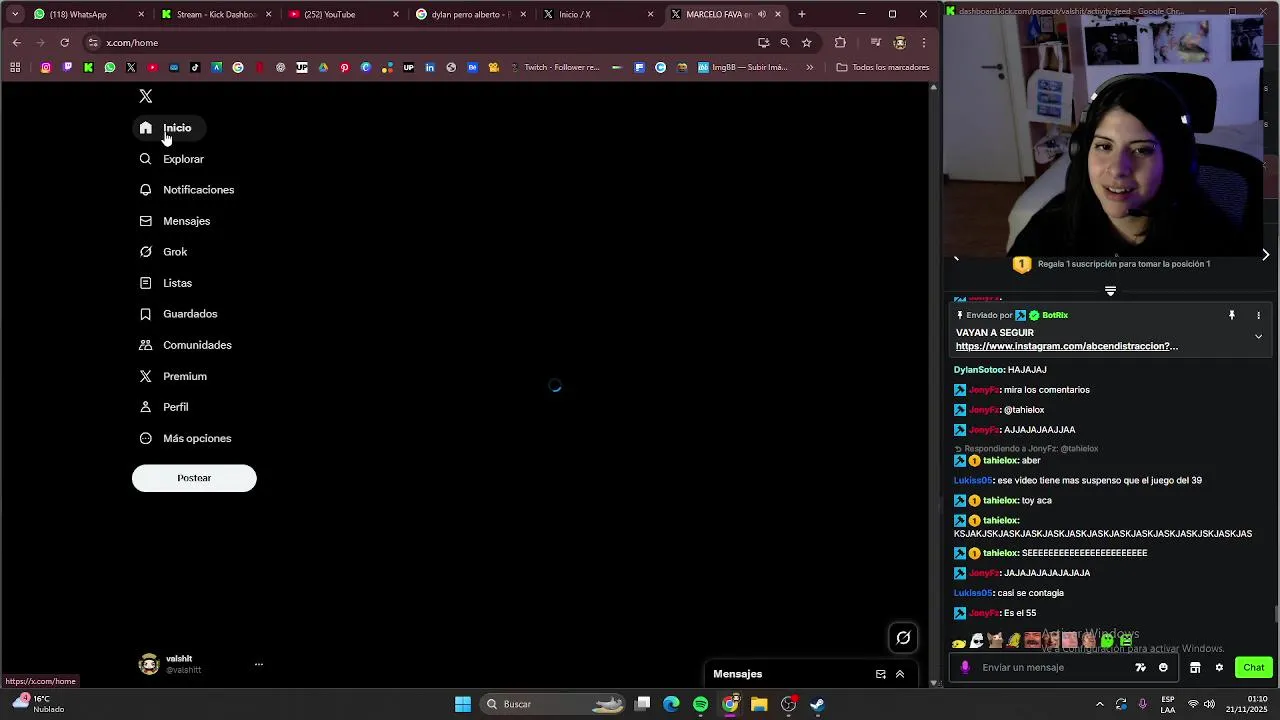Open the Twitch - Follower bookmark

[x=554, y=68]
